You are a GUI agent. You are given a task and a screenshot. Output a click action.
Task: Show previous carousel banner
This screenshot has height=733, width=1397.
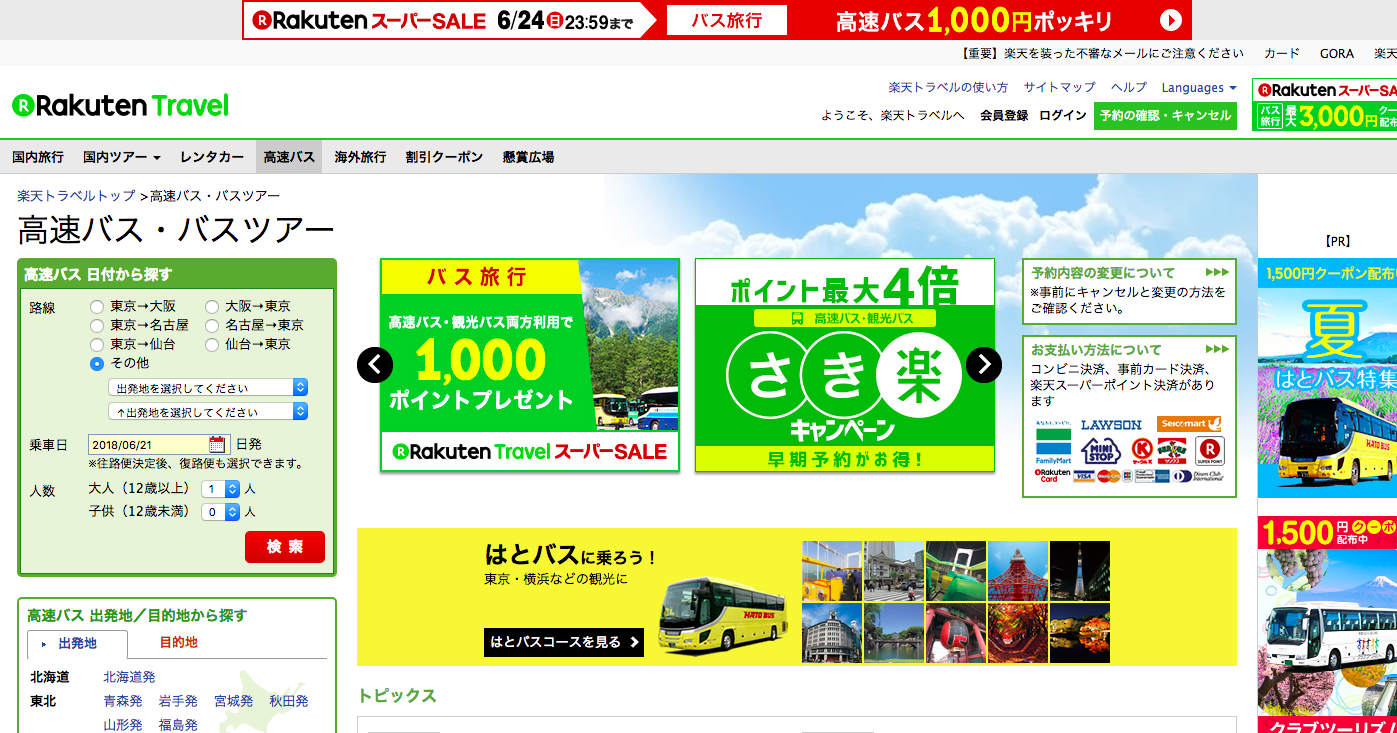[375, 365]
